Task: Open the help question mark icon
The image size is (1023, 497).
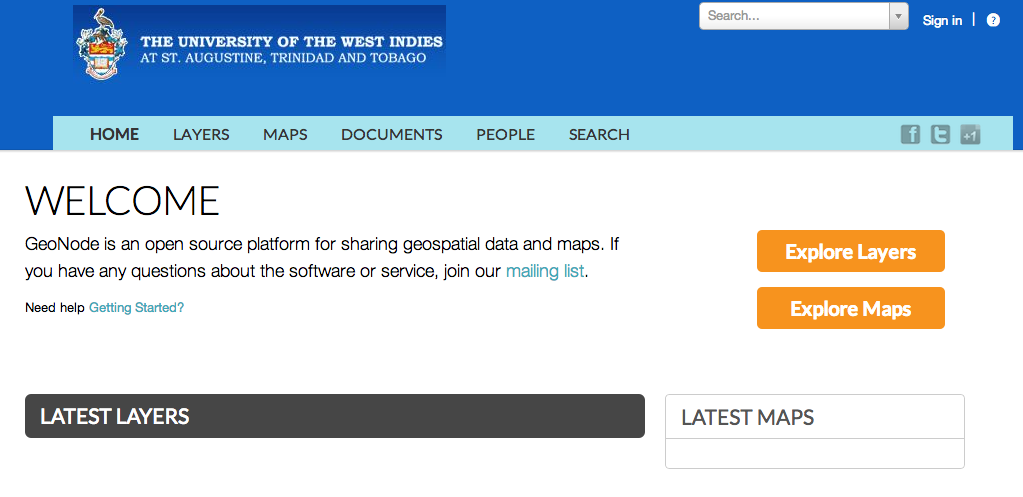Action: click(993, 20)
